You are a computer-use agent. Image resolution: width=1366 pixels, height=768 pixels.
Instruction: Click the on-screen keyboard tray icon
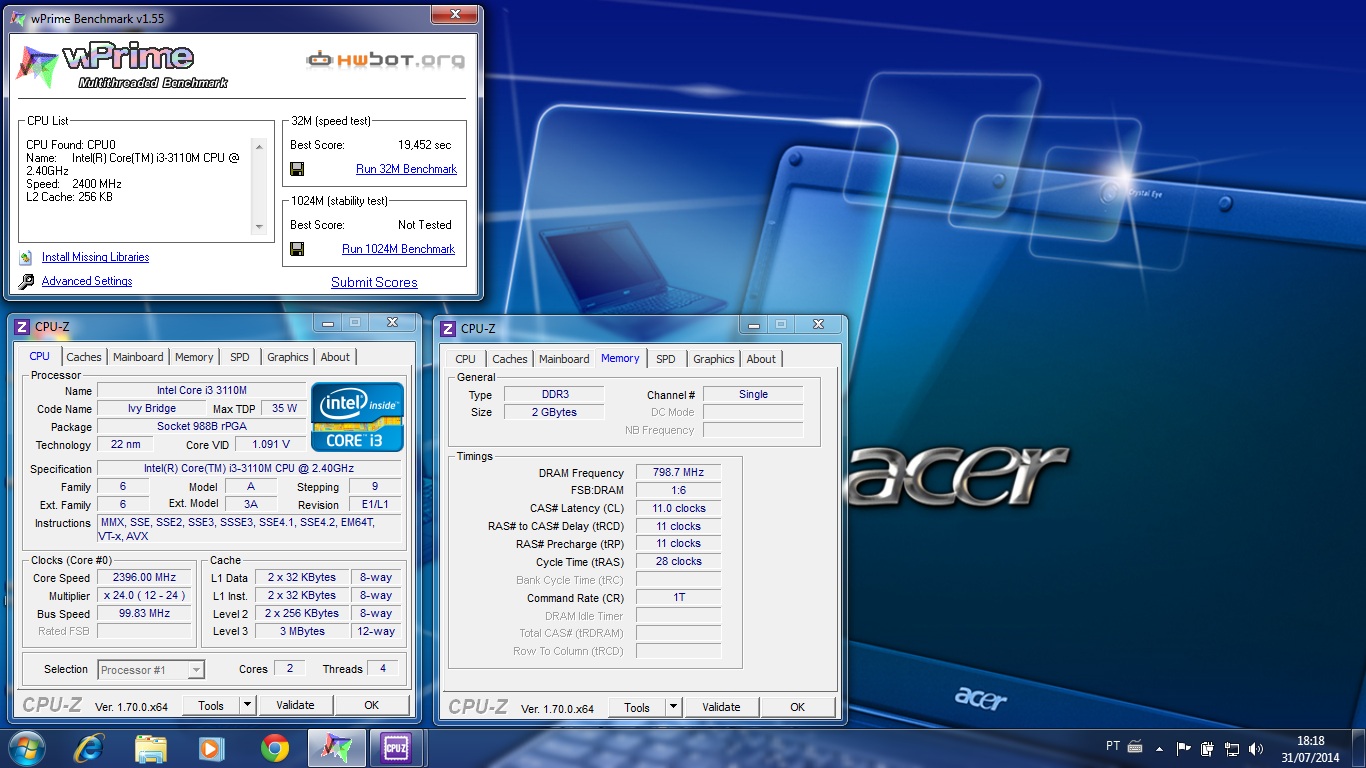pyautogui.click(x=1135, y=746)
